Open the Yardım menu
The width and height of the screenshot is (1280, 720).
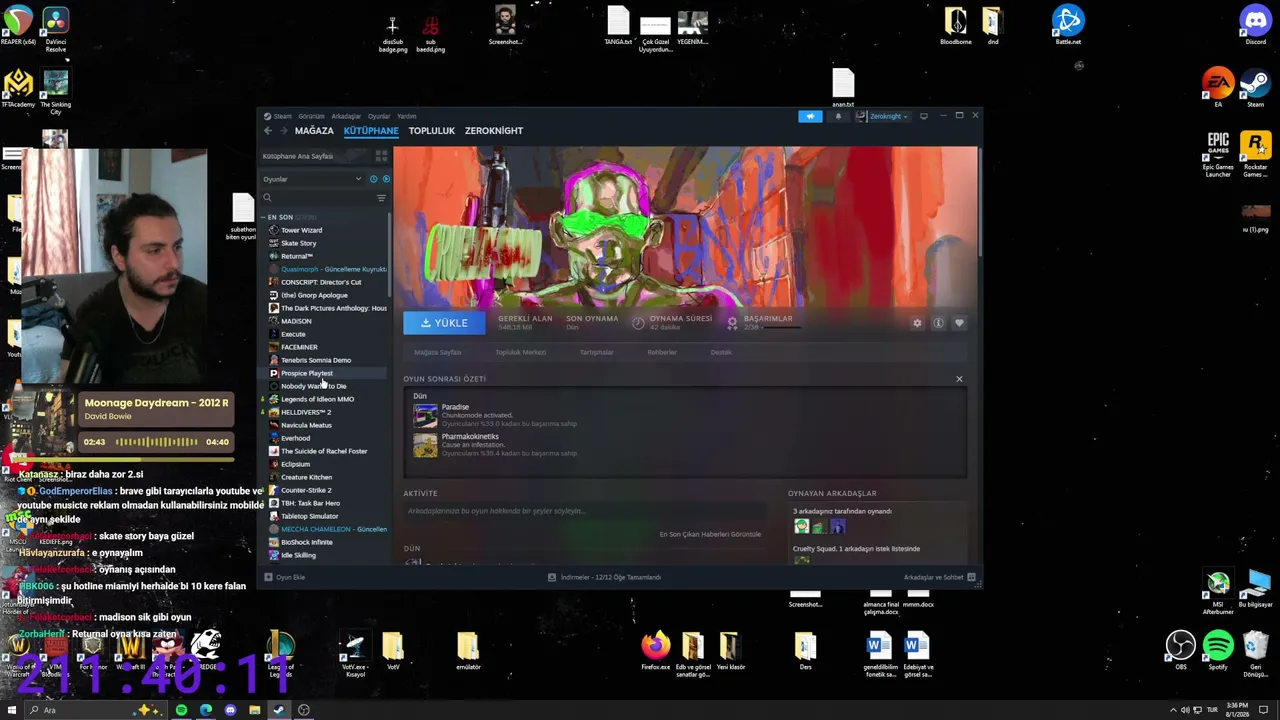tap(406, 116)
